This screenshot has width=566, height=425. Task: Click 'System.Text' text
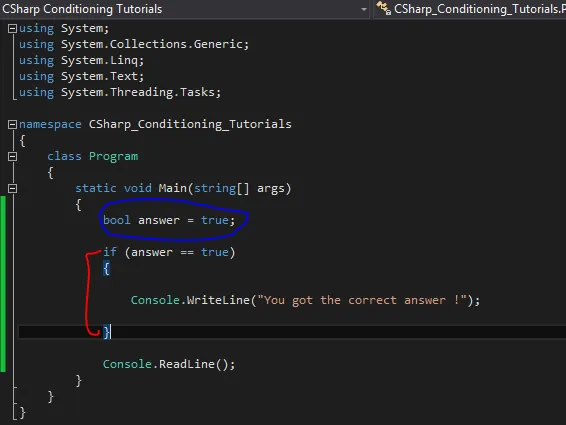pos(99,76)
